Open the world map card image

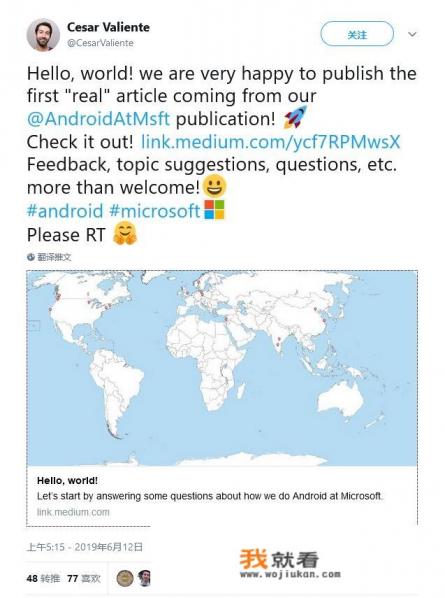coord(222,368)
